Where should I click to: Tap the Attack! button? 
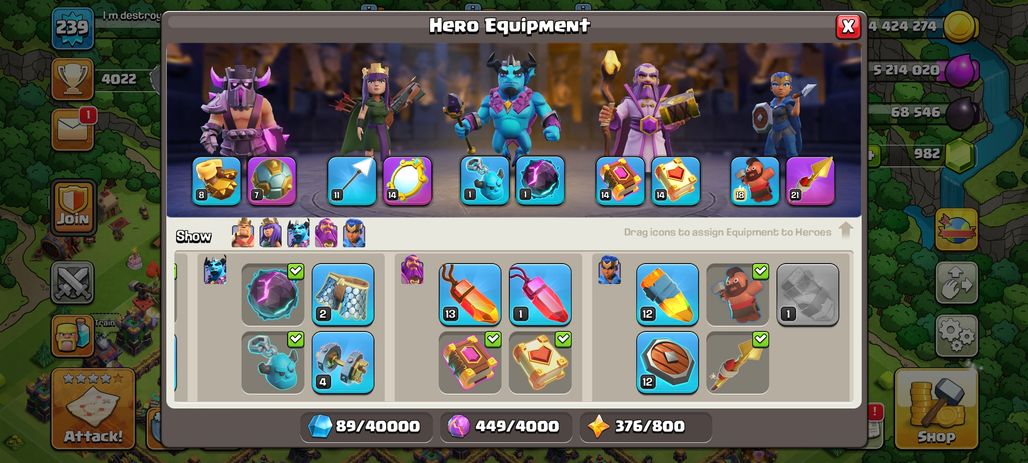point(93,409)
